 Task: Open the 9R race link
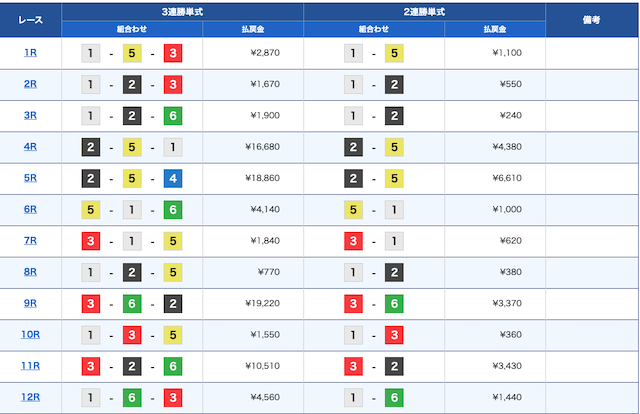click(30, 303)
